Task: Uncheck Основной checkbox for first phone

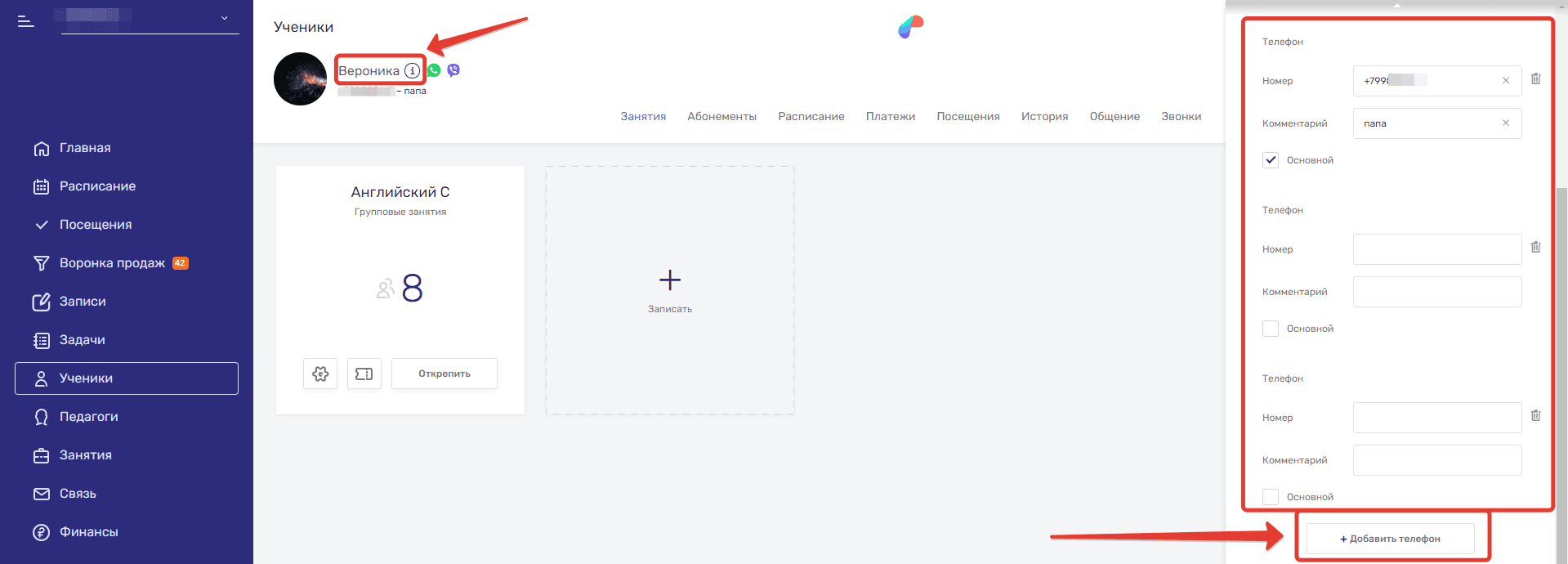Action: click(x=1271, y=160)
